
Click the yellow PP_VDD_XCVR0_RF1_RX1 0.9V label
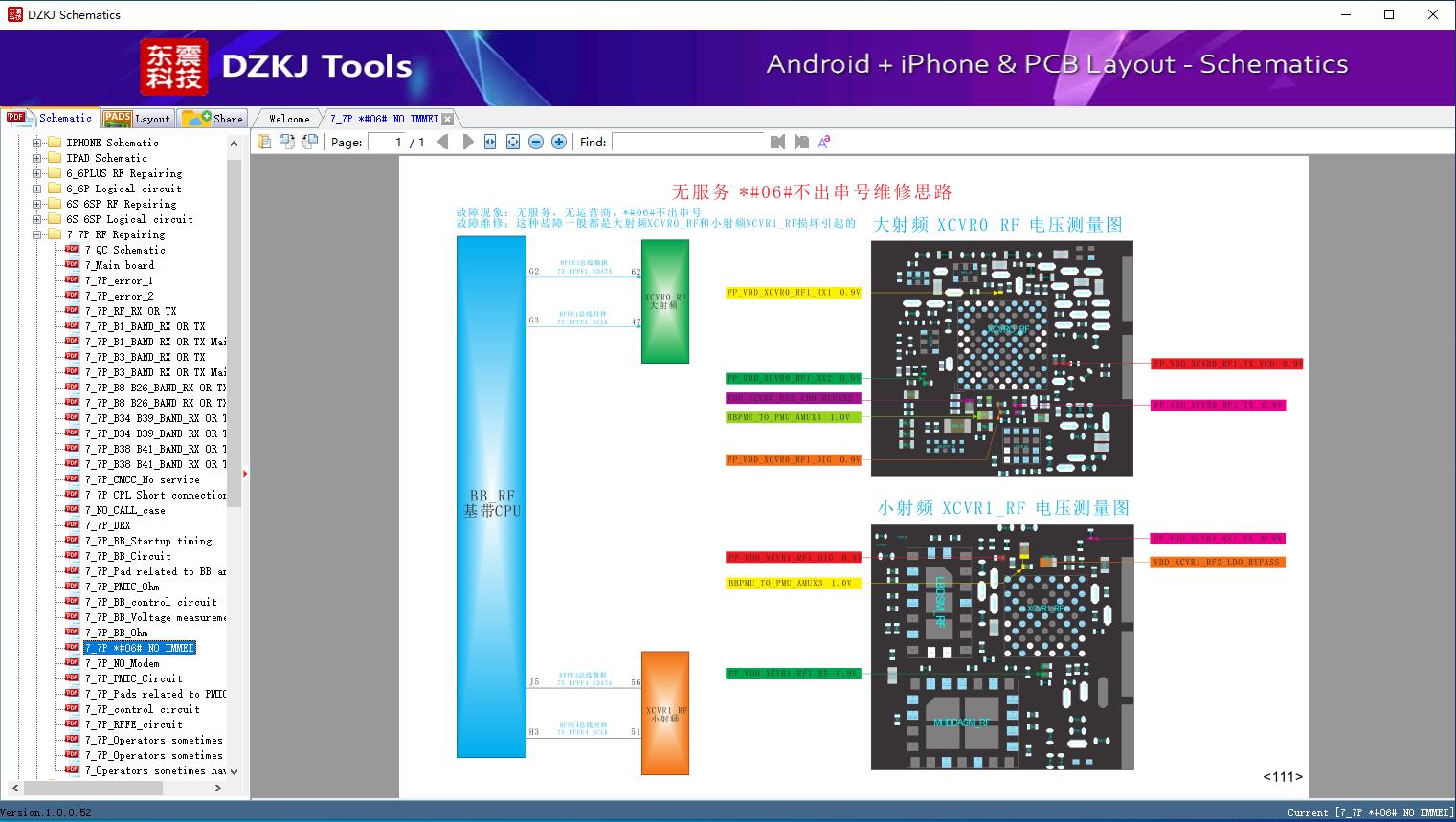pos(794,293)
